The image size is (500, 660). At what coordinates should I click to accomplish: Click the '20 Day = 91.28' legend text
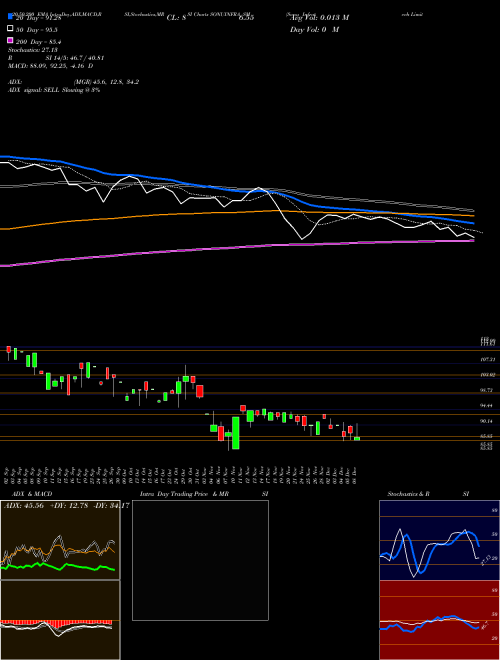pyautogui.click(x=39, y=18)
